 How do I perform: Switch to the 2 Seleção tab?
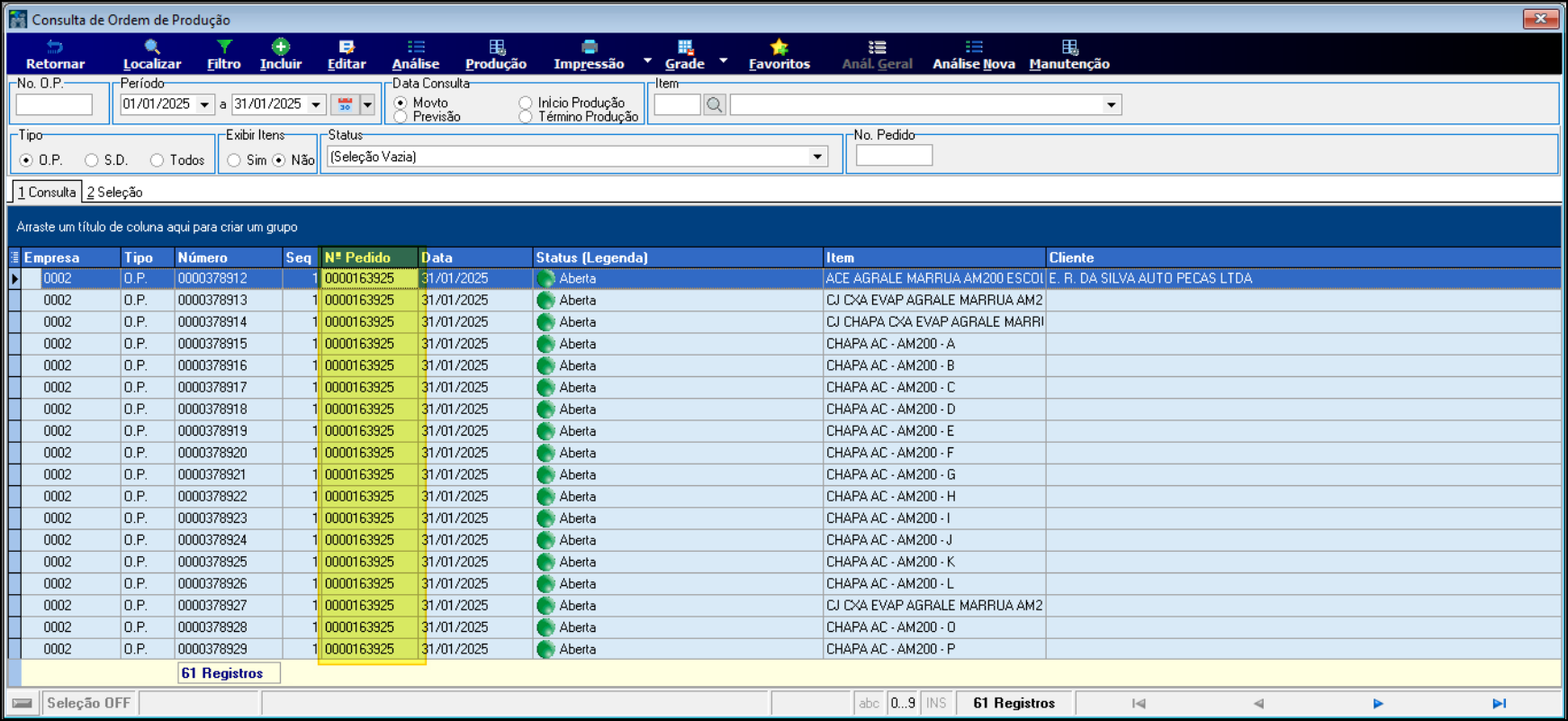[114, 192]
